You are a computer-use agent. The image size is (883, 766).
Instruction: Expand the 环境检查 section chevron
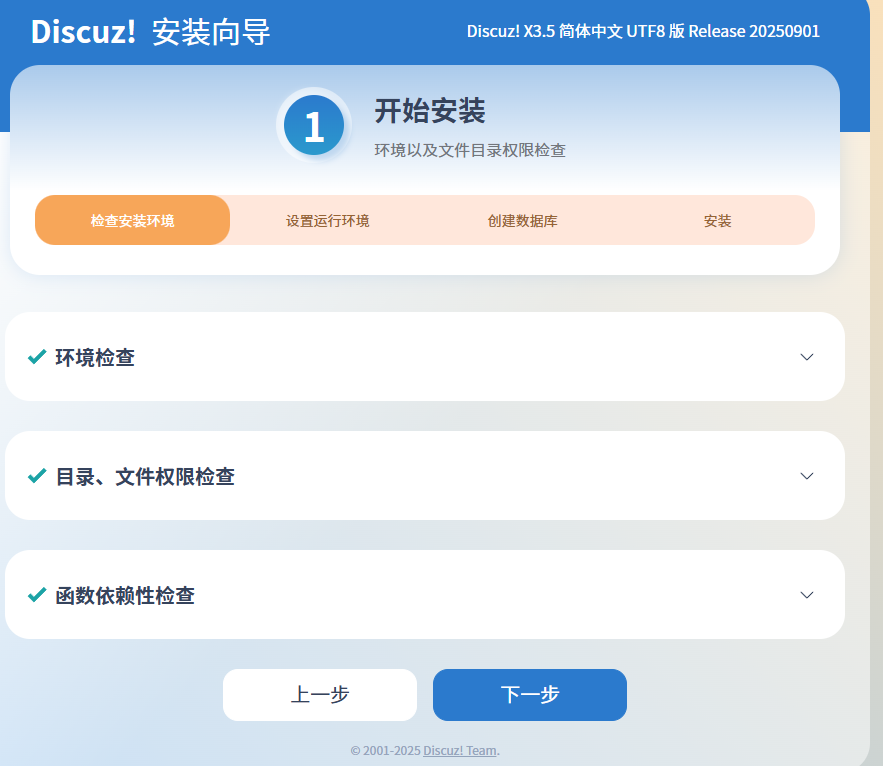pyautogui.click(x=806, y=357)
